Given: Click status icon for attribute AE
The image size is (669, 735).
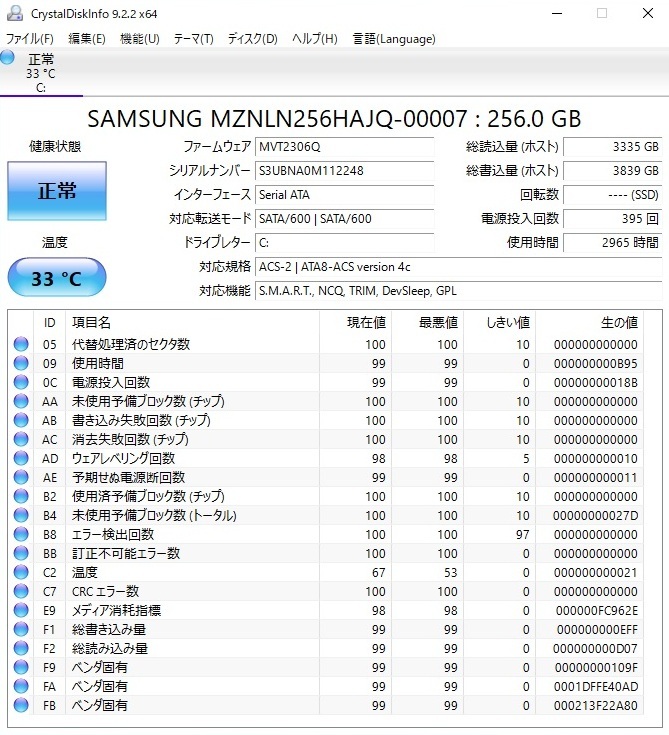Looking at the screenshot, I should (x=21, y=477).
